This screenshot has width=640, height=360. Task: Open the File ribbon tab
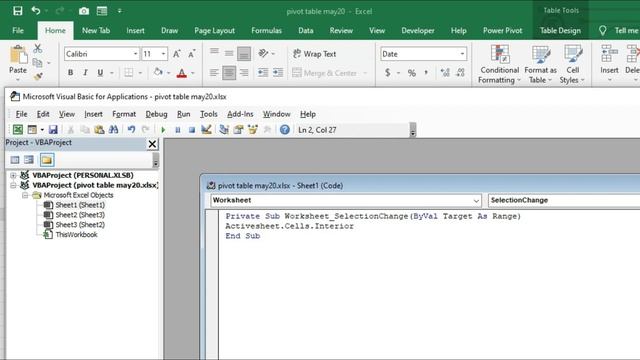point(18,31)
